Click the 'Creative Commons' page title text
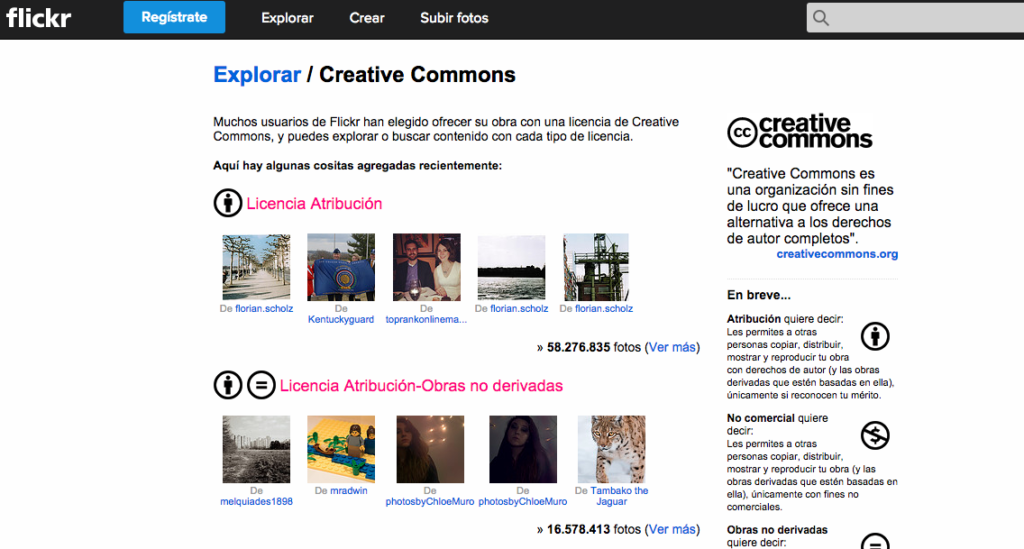The height and width of the screenshot is (549, 1024). click(x=417, y=74)
